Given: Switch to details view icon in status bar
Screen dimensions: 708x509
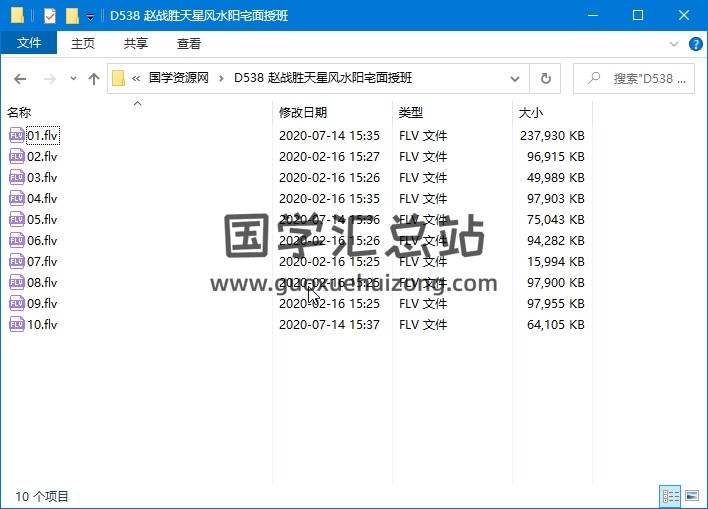Looking at the screenshot, I should pyautogui.click(x=670, y=496).
